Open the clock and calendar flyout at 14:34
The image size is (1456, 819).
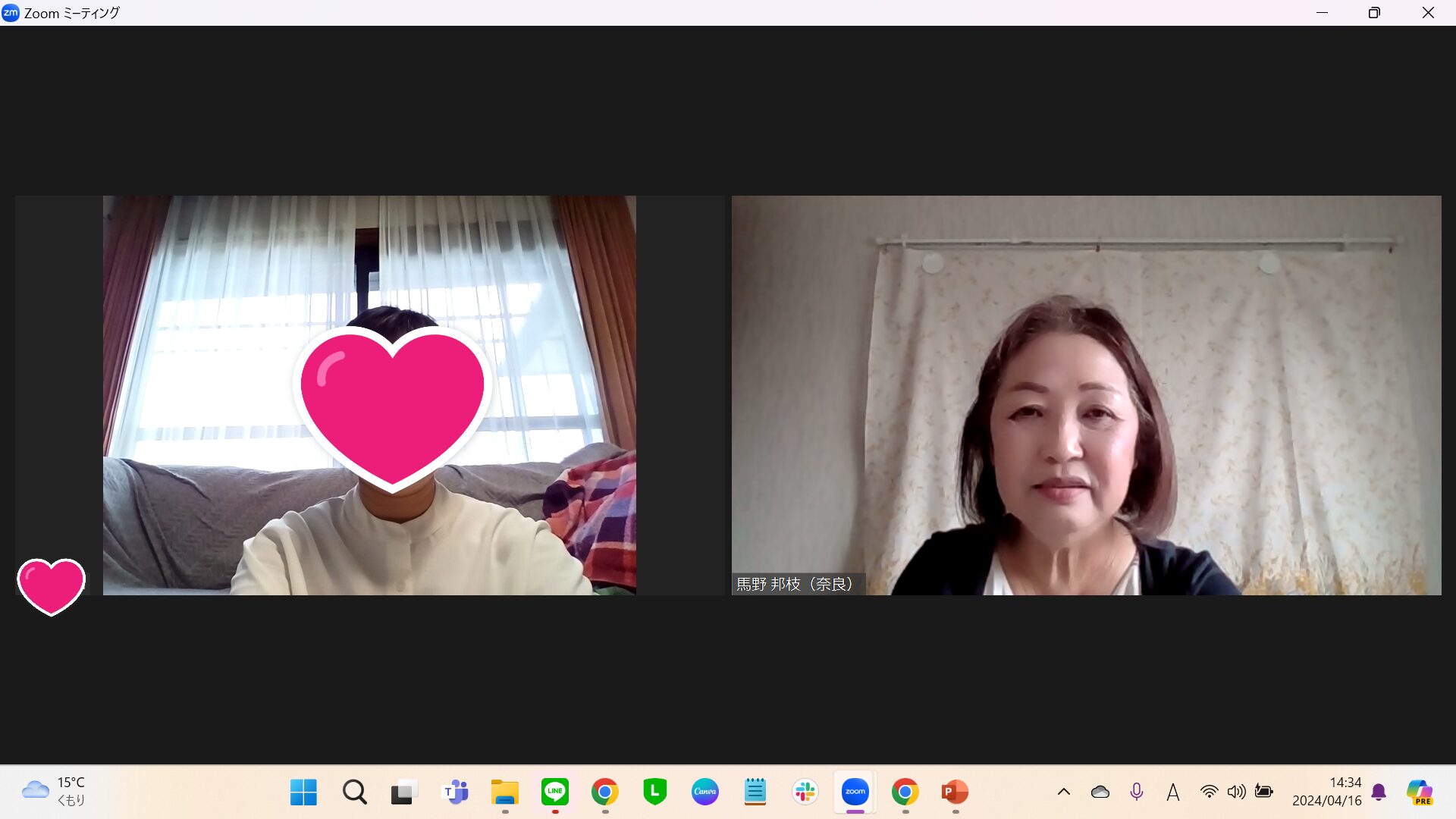[x=1326, y=792]
